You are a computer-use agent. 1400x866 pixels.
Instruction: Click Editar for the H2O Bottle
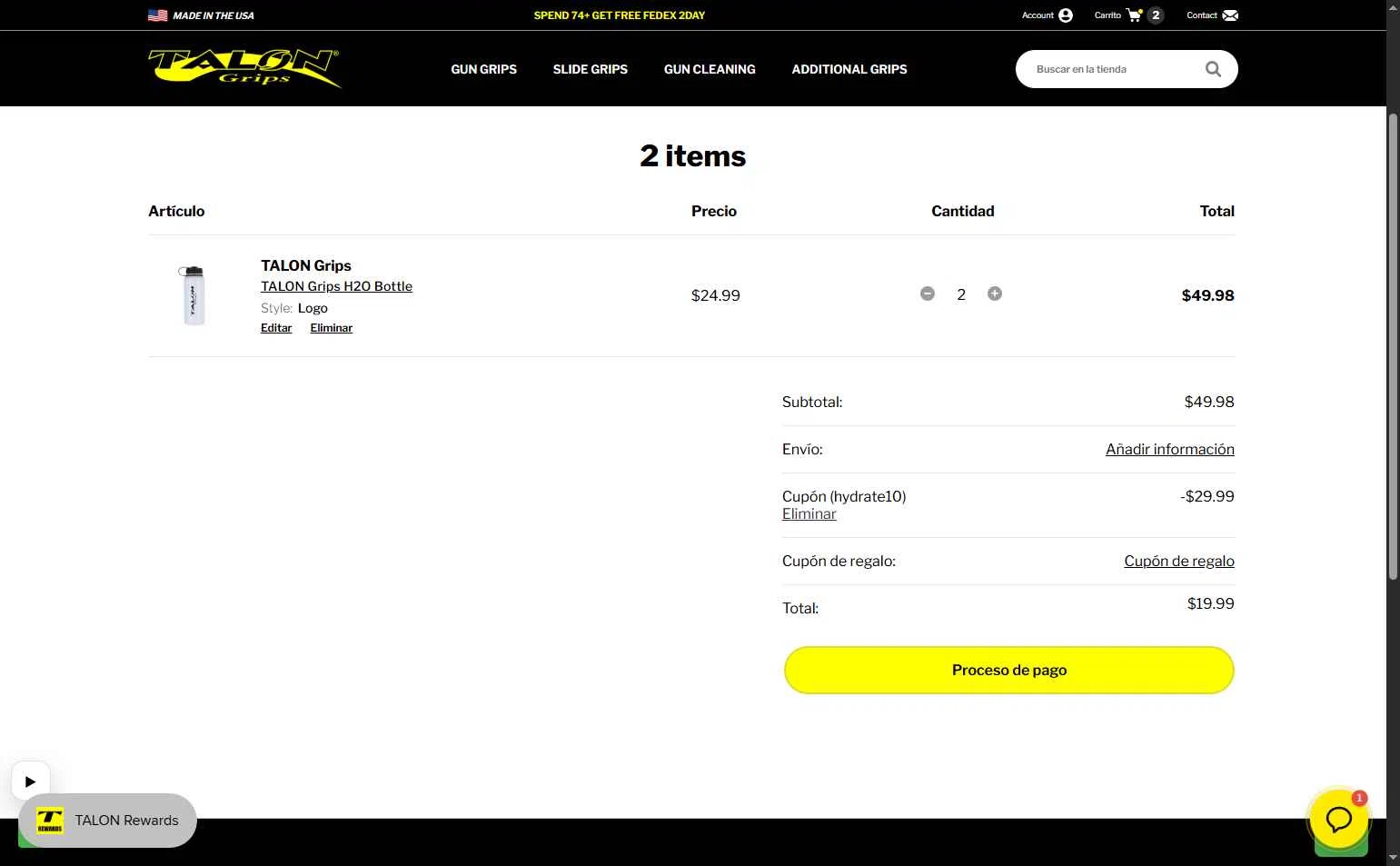(276, 328)
